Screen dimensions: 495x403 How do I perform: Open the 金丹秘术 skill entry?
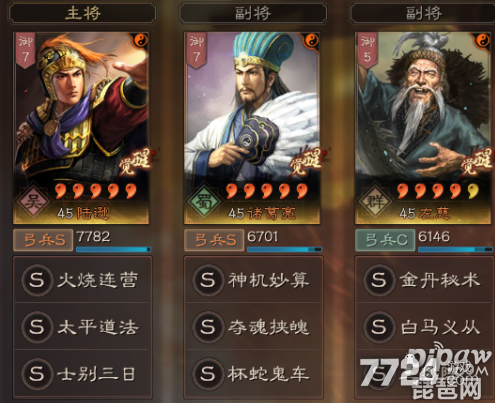[x=424, y=279]
